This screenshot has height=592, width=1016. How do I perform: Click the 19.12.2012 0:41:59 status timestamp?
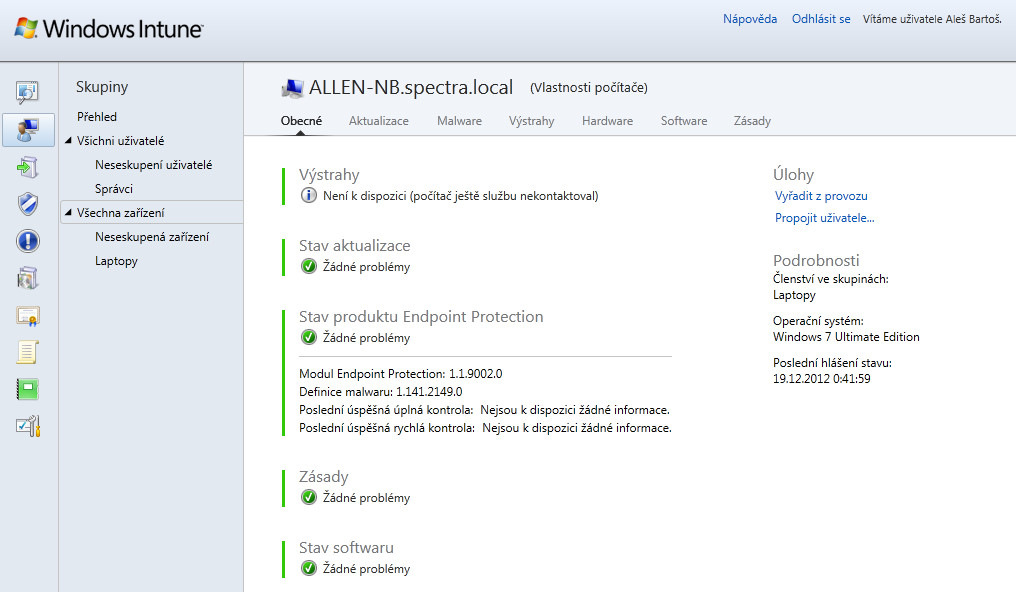[x=822, y=379]
